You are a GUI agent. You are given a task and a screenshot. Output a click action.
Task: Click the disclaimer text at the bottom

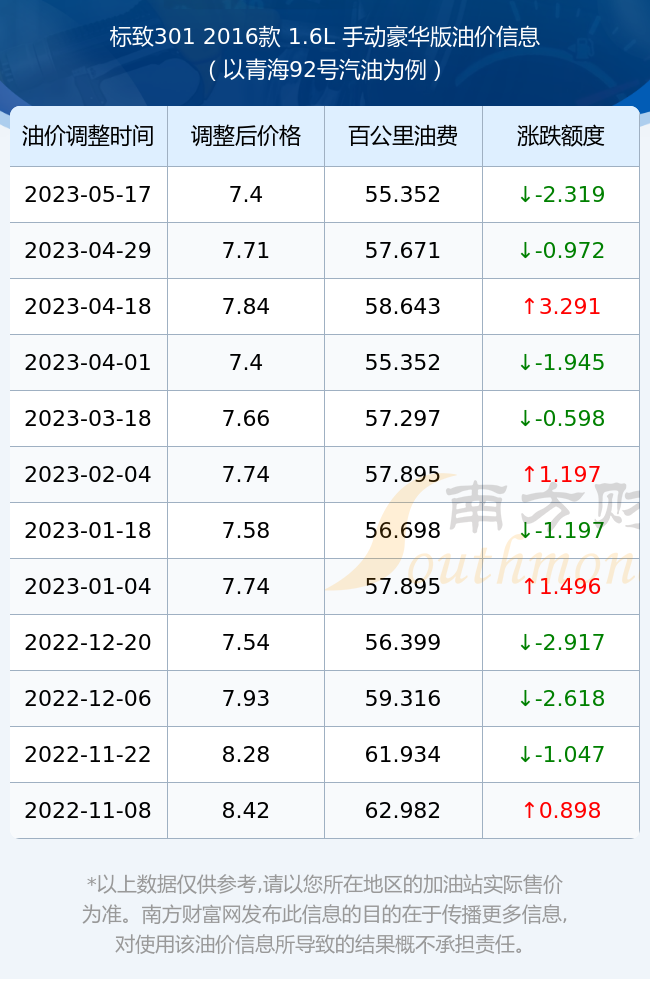click(x=325, y=914)
